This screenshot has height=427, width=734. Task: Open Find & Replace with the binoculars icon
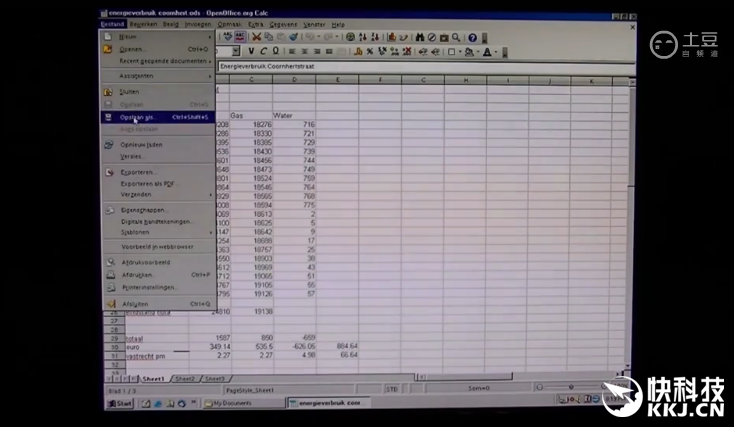[420, 37]
